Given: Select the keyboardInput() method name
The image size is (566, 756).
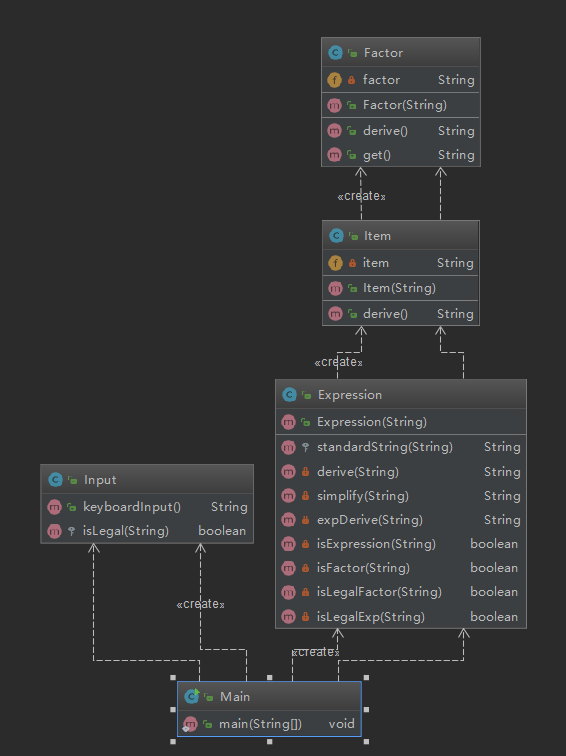Looking at the screenshot, I should point(132,507).
